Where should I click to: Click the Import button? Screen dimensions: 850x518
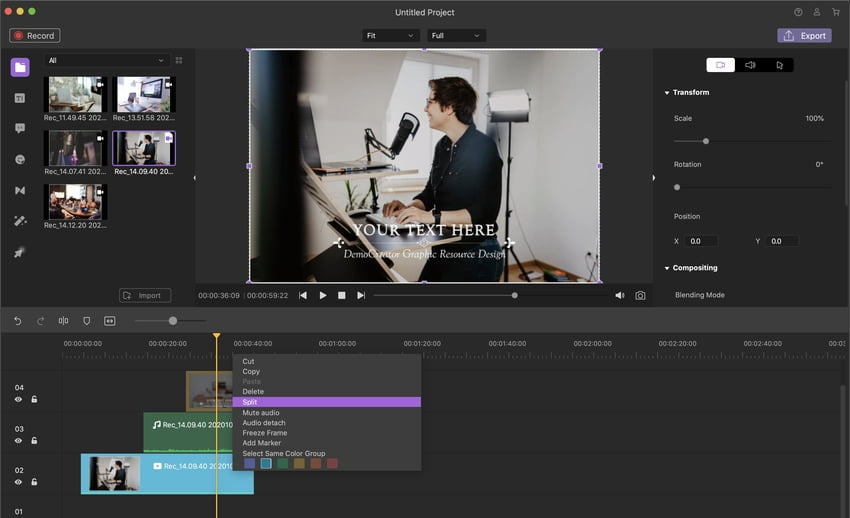[x=145, y=295]
